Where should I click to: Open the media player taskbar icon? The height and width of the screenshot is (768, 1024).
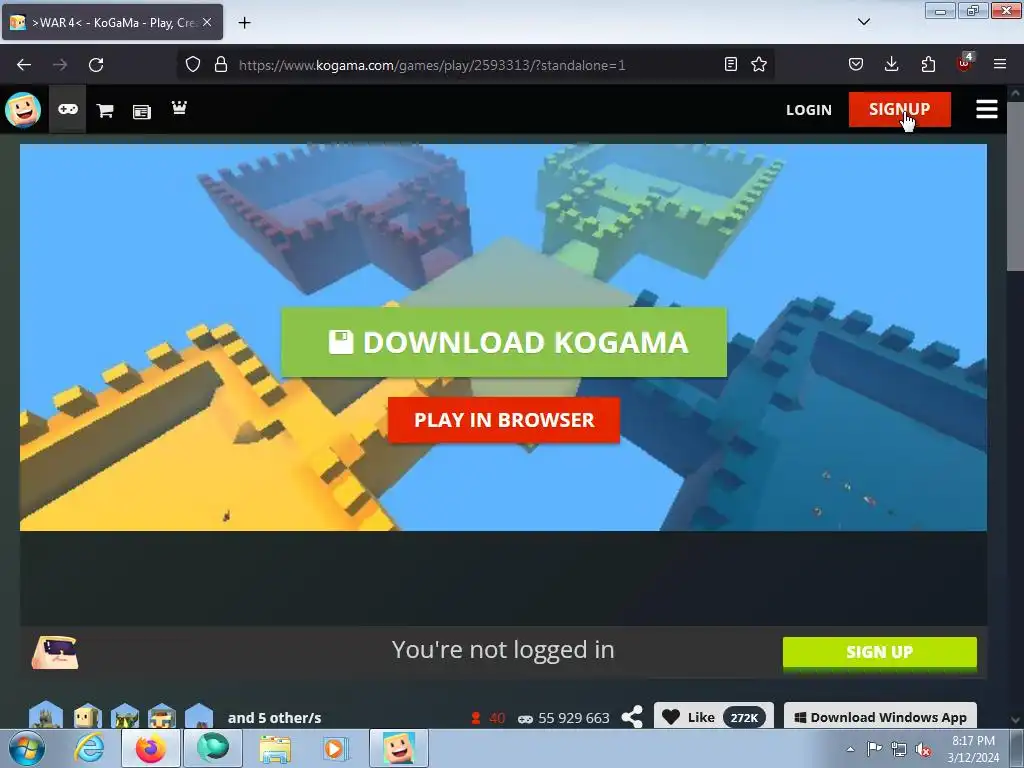click(x=336, y=748)
